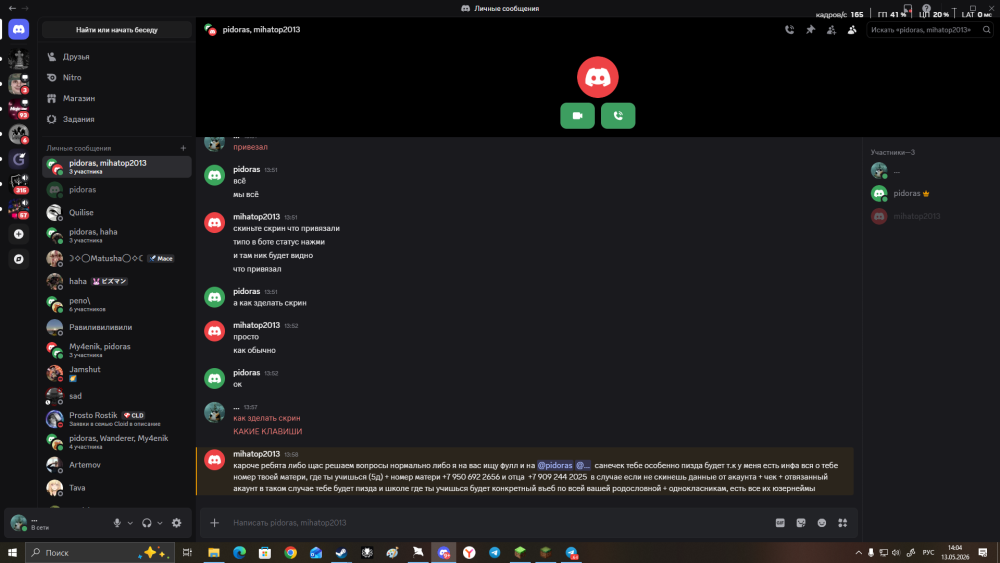The image size is (1000, 563).
Task: Click the message 'типо в боте статус нажми'
Action: 279,242
